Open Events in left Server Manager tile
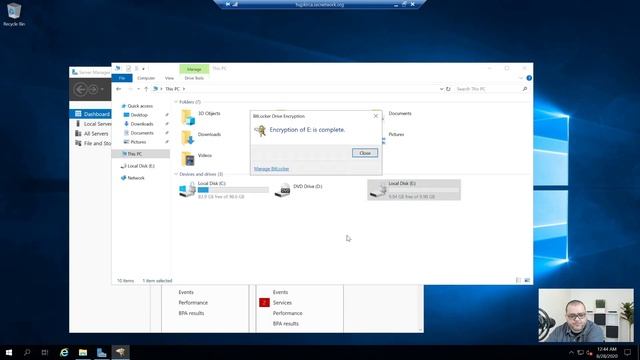640x360 pixels. 186,292
